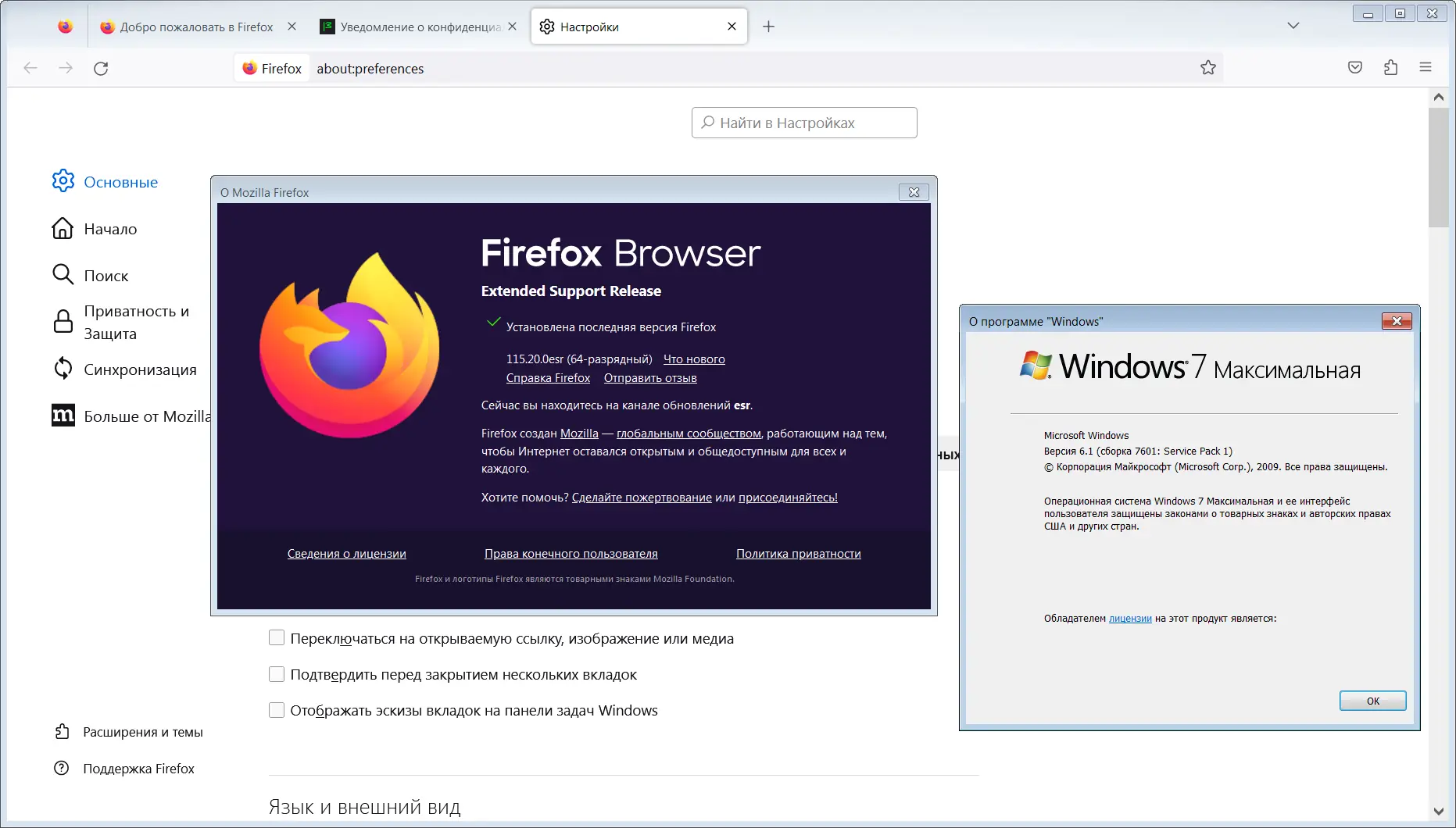Open 'Права конечного пользователя' link
Image resolution: width=1456 pixels, height=828 pixels.
tap(571, 554)
